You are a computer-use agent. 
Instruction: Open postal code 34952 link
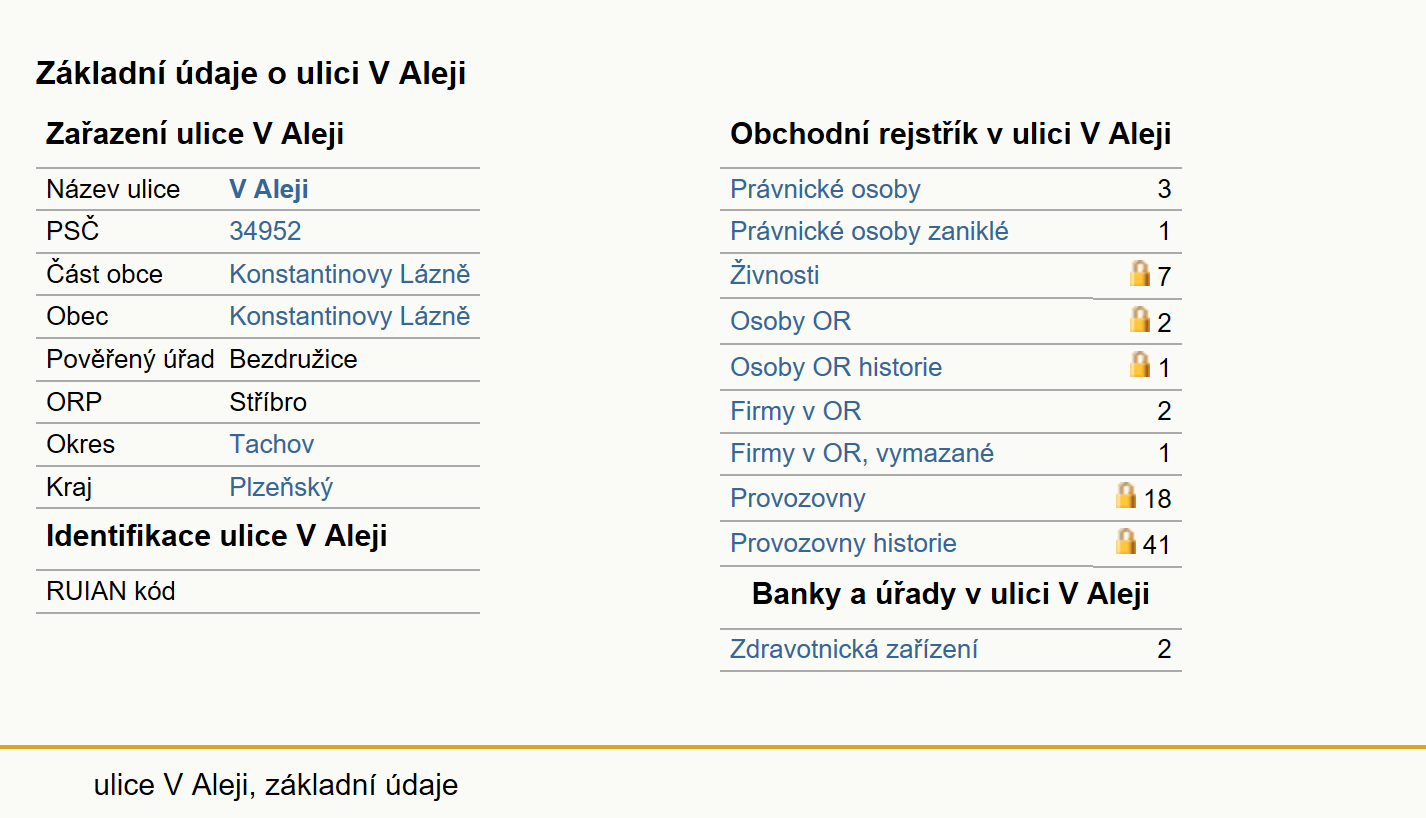click(265, 231)
